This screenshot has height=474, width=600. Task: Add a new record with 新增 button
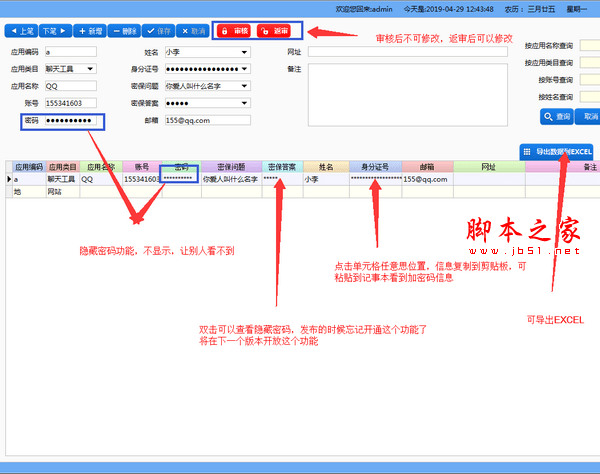[90, 31]
